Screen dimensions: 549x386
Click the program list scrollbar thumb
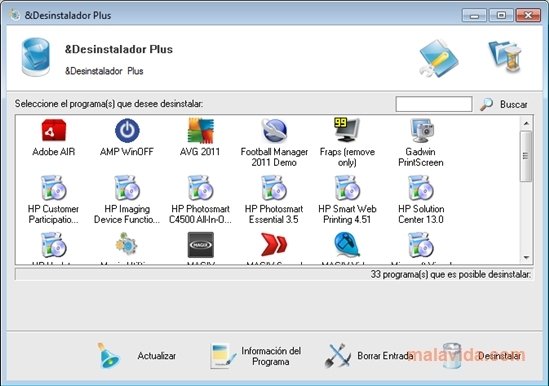[x=526, y=156]
